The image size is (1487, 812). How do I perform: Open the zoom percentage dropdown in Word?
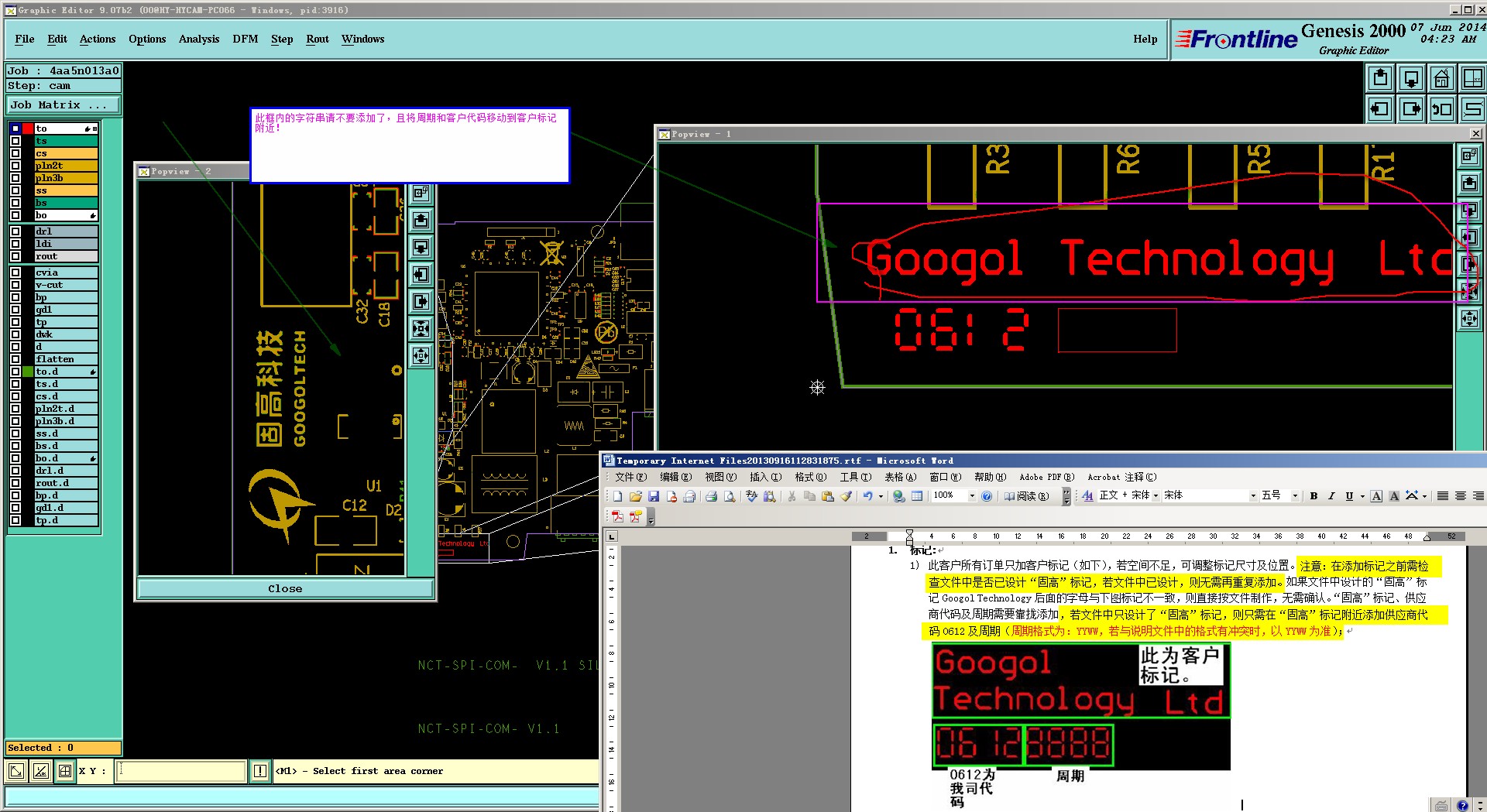(x=972, y=496)
